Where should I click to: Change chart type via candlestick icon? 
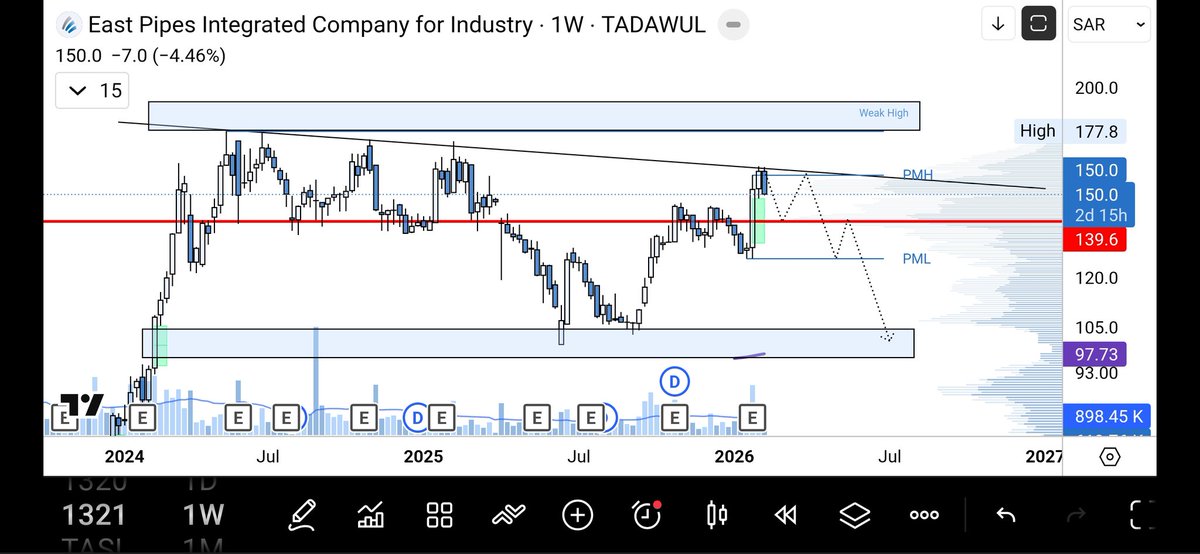coord(716,515)
